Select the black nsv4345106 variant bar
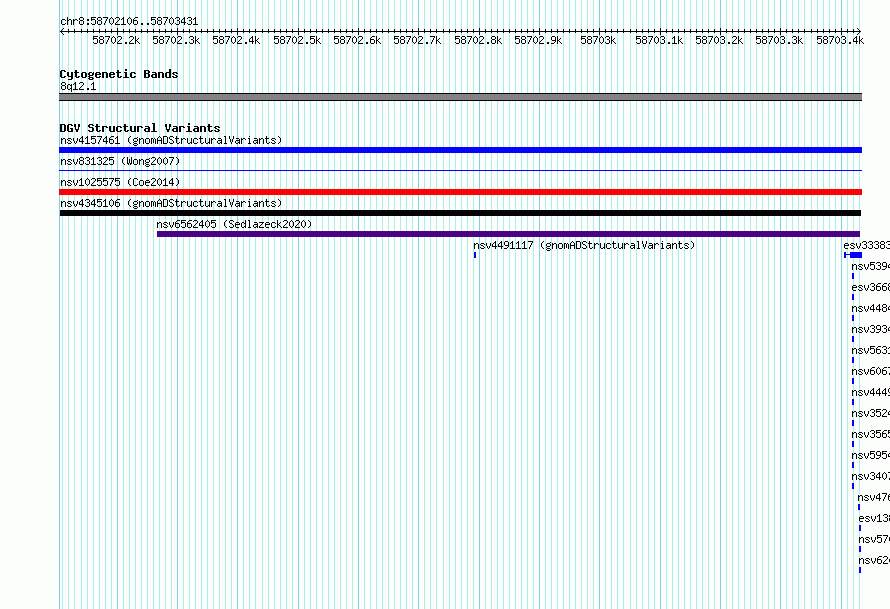The height and width of the screenshot is (609, 890). pos(460,213)
